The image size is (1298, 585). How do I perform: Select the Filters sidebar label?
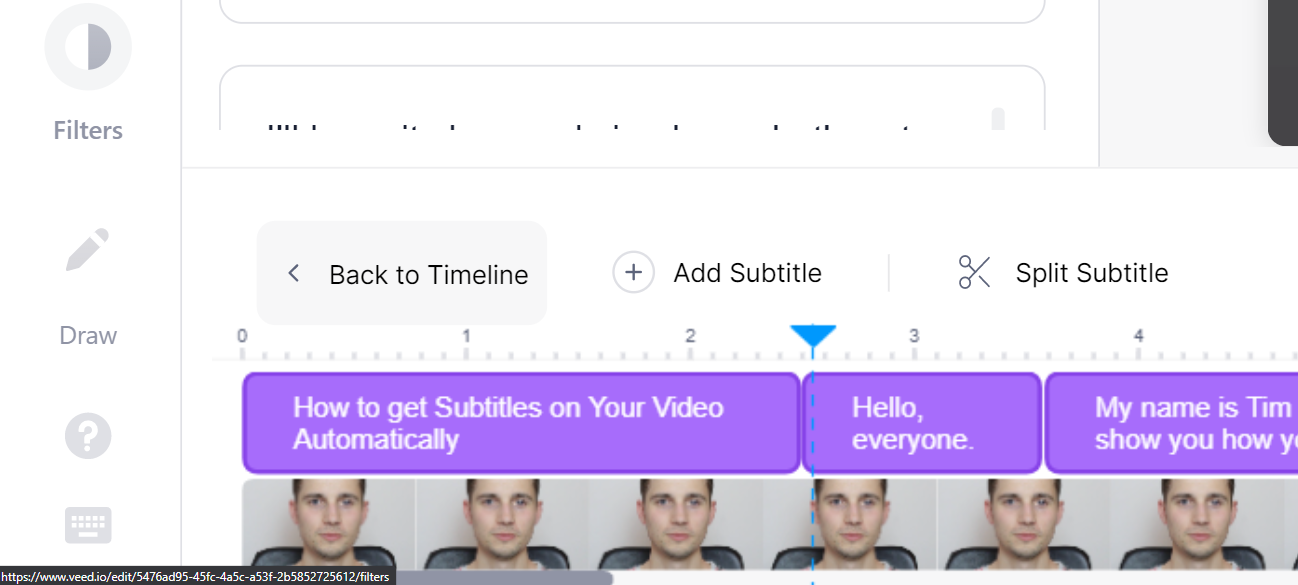tap(88, 130)
